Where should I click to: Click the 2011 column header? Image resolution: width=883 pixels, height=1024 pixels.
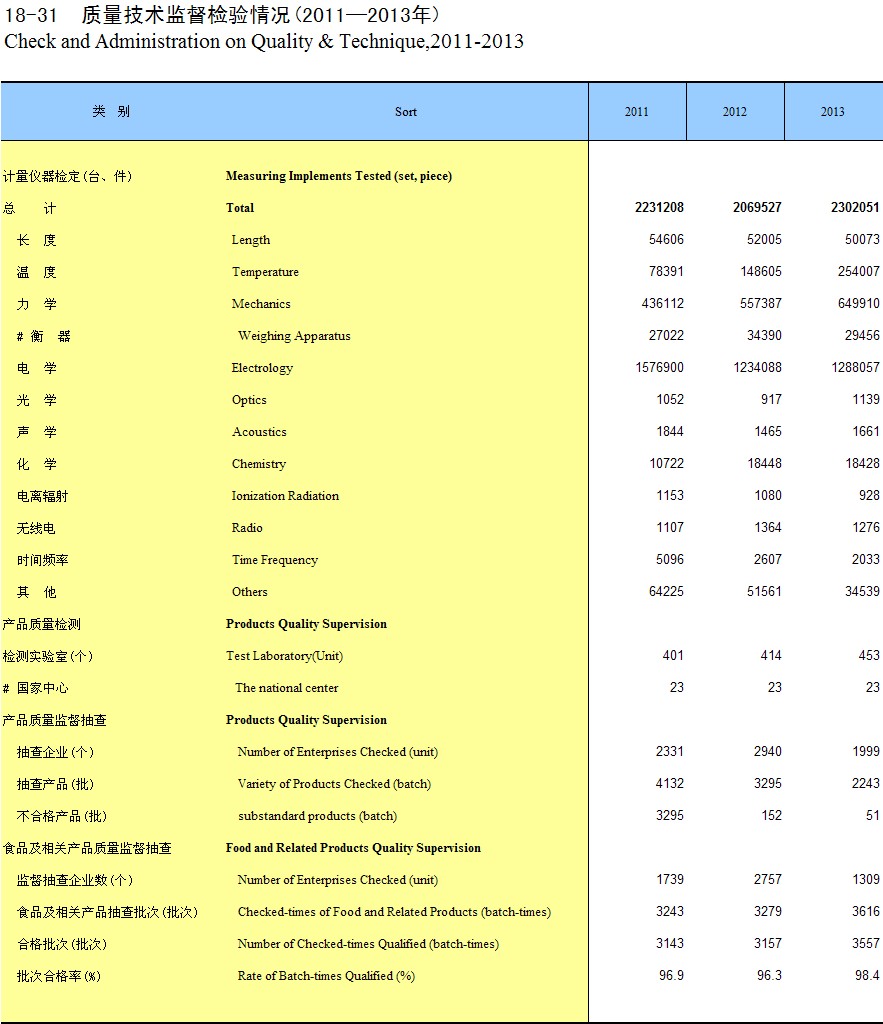636,112
